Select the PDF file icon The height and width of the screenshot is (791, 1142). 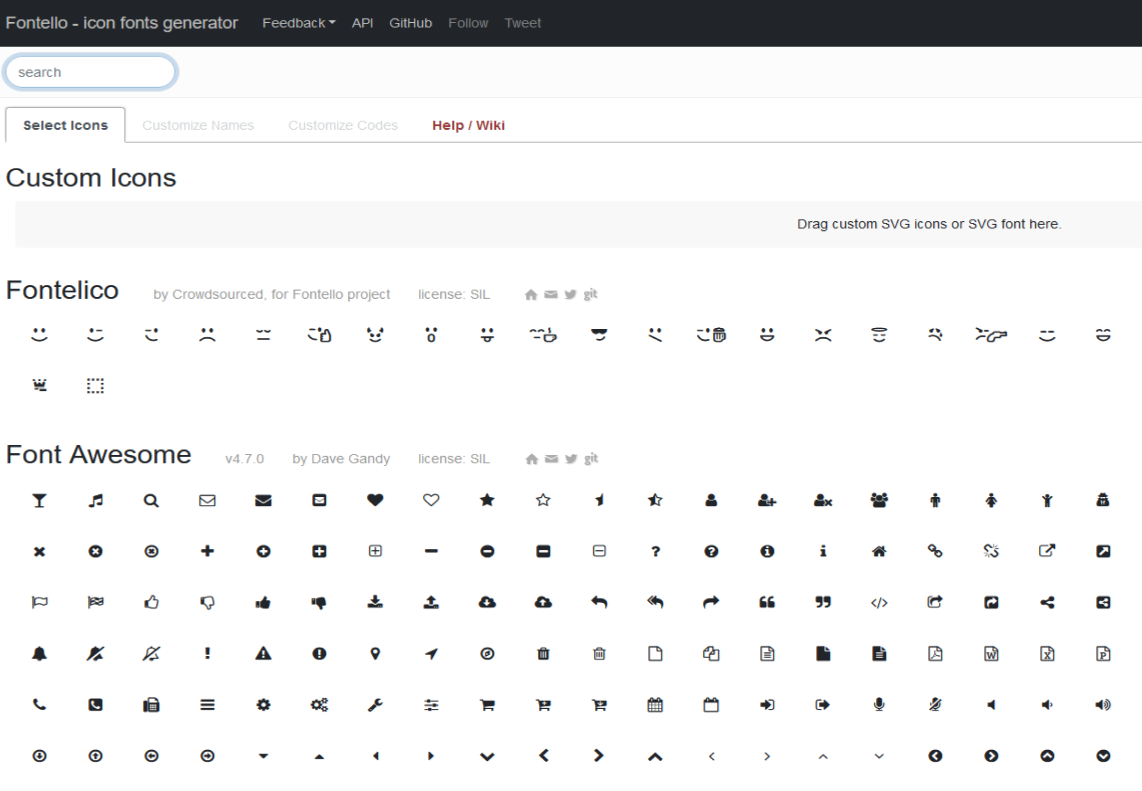pyautogui.click(x=935, y=653)
